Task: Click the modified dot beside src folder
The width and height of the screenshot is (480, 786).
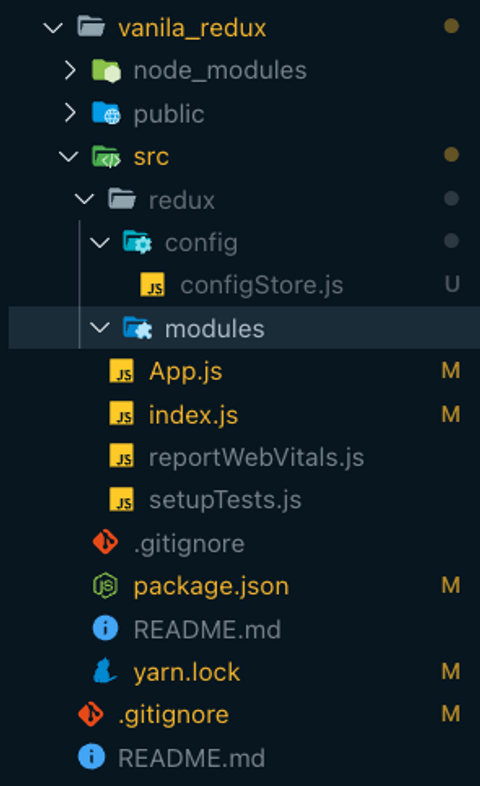Action: [451, 154]
